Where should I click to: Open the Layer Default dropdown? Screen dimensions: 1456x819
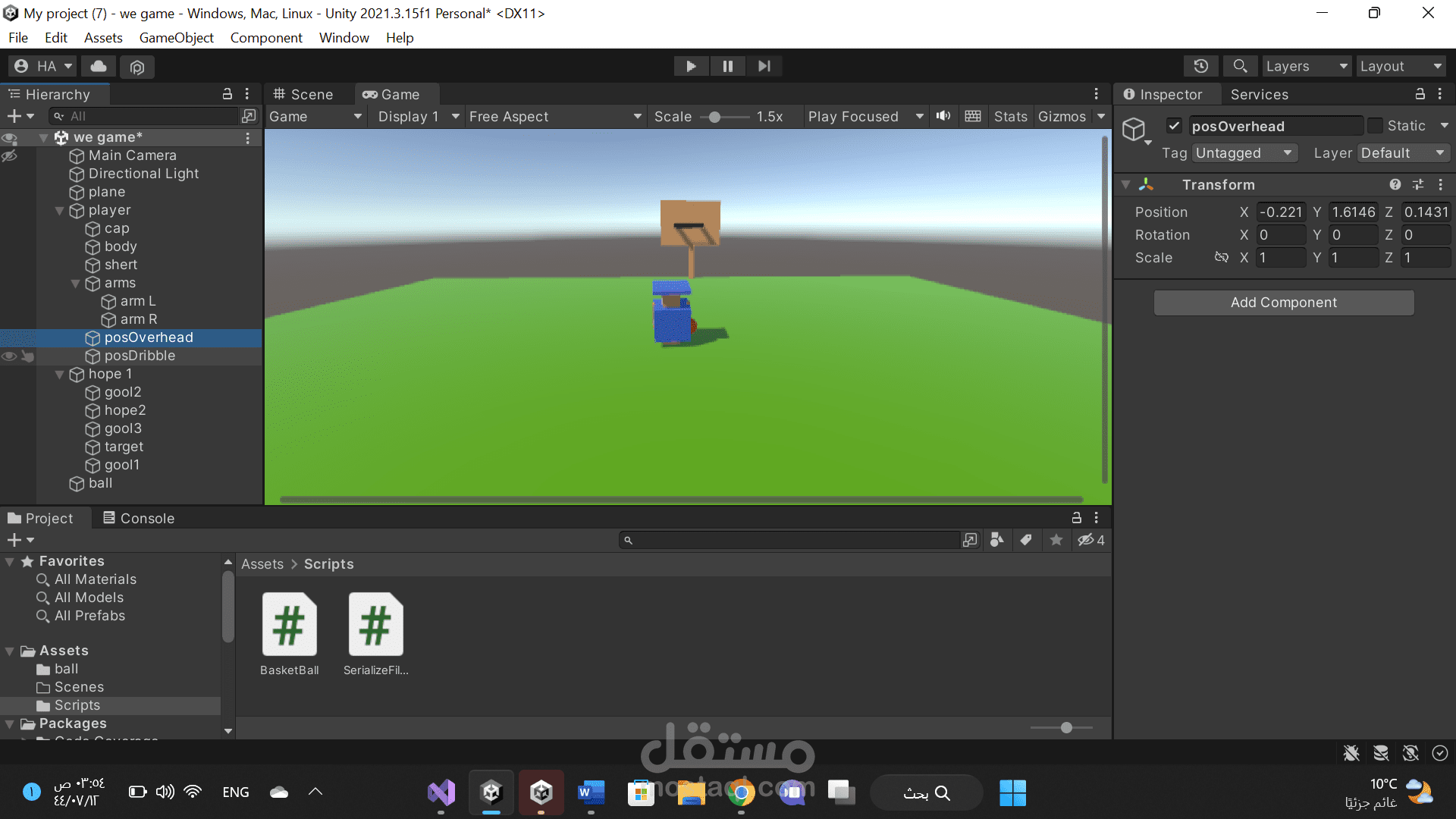coord(1403,153)
